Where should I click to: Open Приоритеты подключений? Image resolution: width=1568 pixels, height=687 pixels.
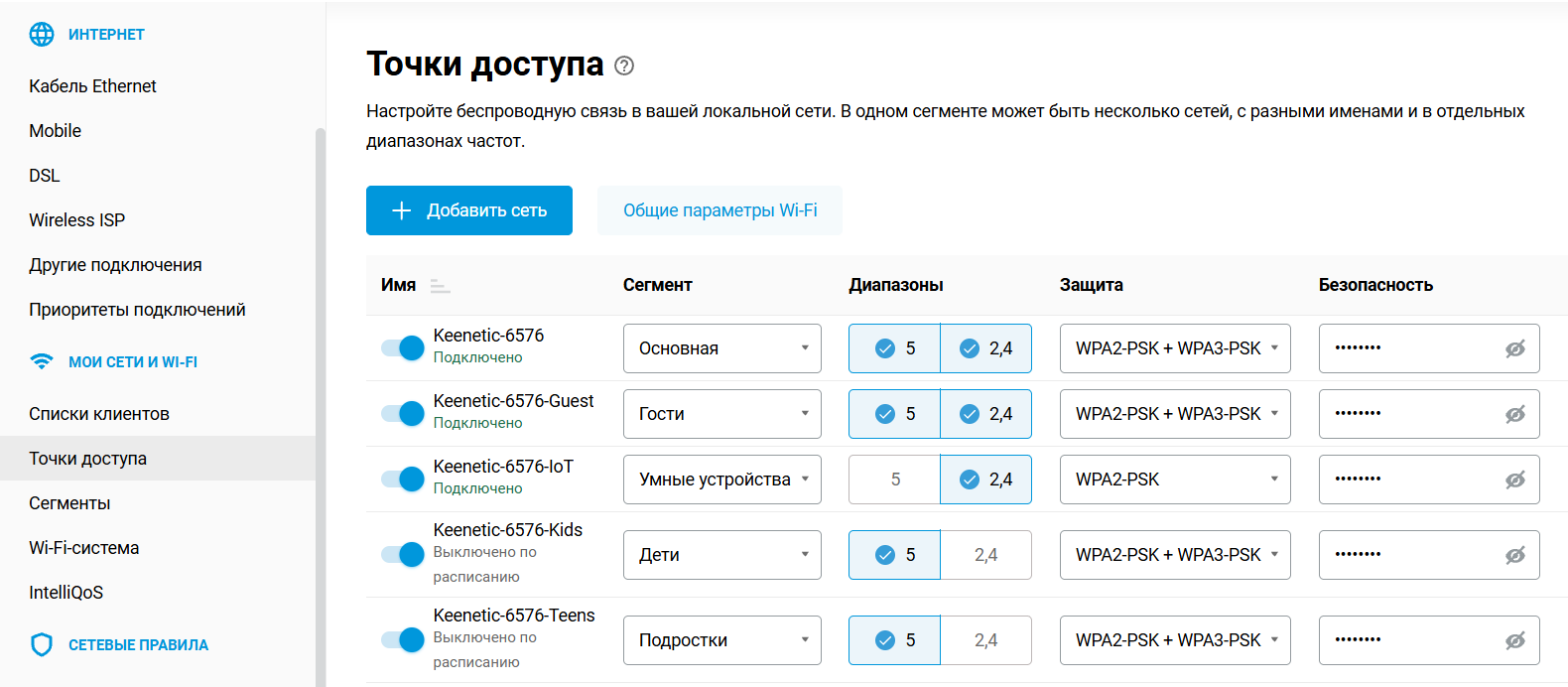137,310
